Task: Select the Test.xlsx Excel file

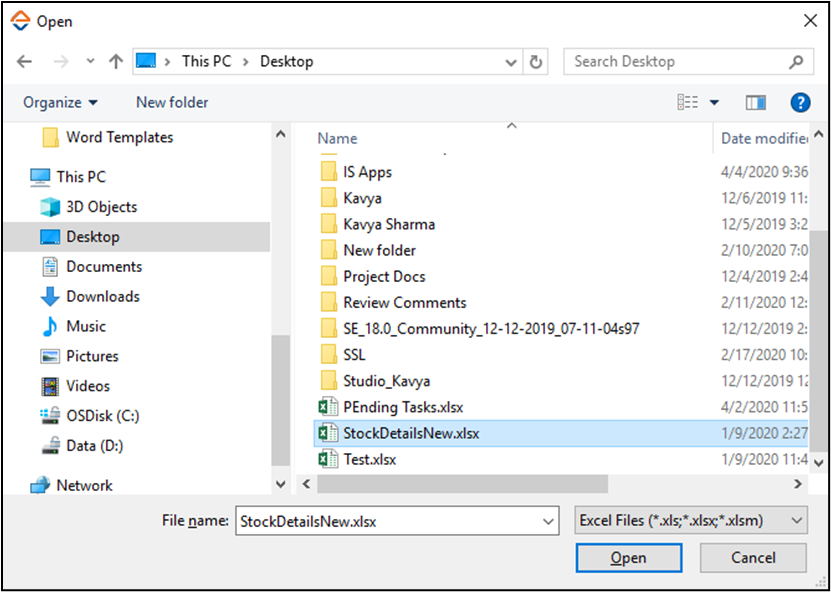Action: [x=369, y=459]
